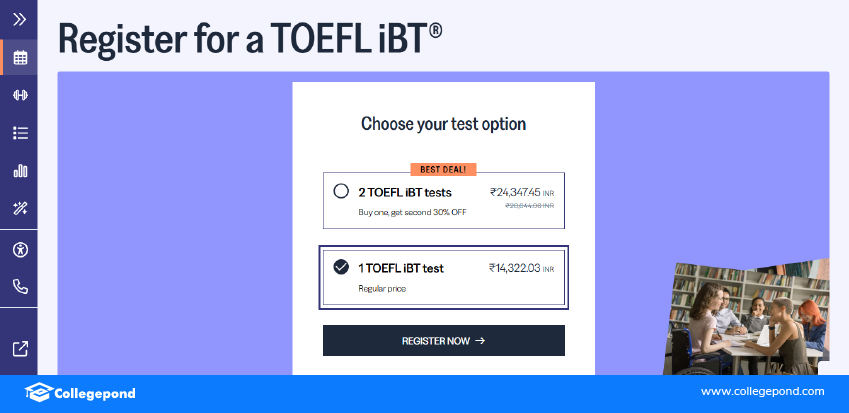Select the 2 TOEFL iBT tests radio button

tap(341, 191)
